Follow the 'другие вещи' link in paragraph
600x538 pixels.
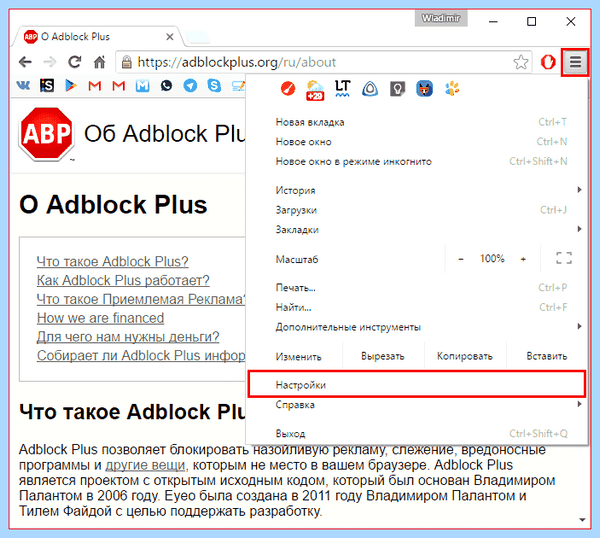click(x=145, y=465)
